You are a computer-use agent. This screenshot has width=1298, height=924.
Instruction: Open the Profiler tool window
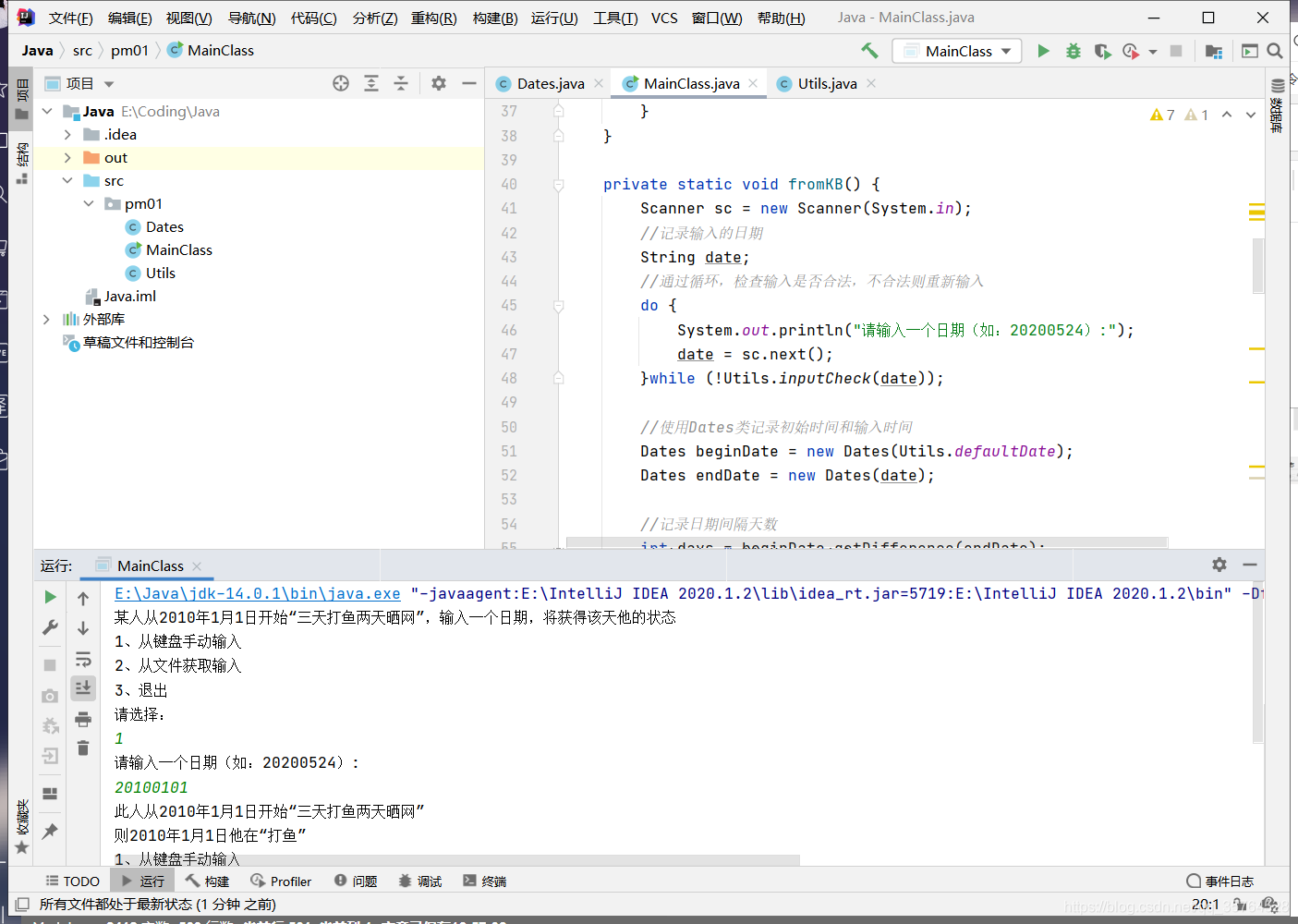coord(281,881)
